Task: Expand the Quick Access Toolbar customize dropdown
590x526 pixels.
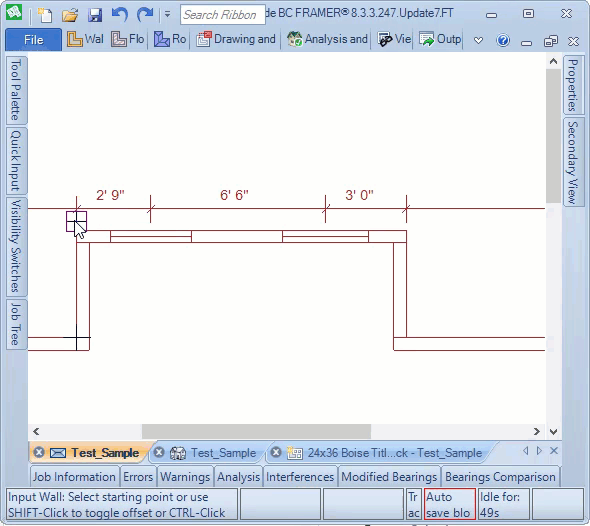Action: pos(167,15)
